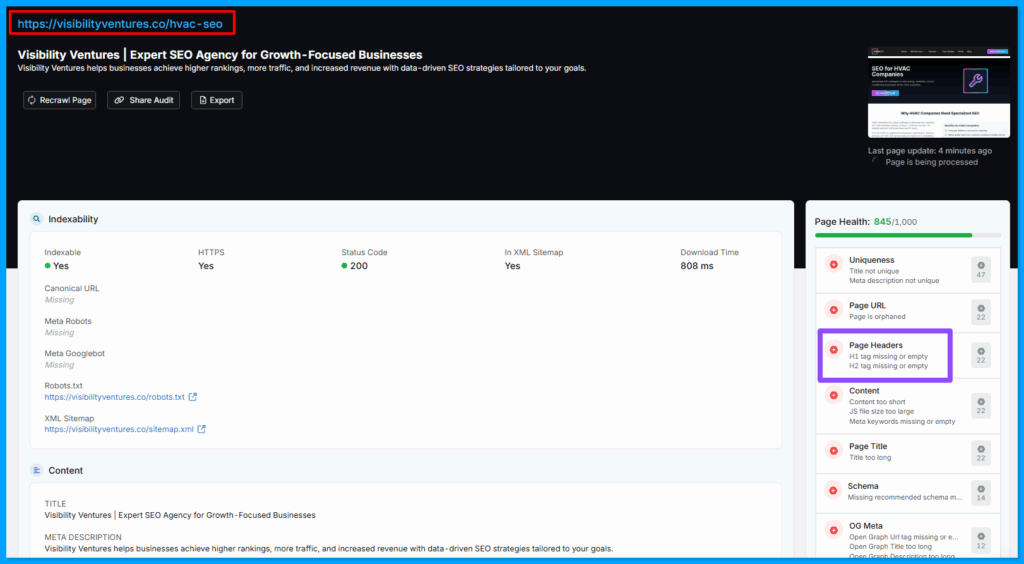Click the 14 score badge for Schema

(x=981, y=493)
